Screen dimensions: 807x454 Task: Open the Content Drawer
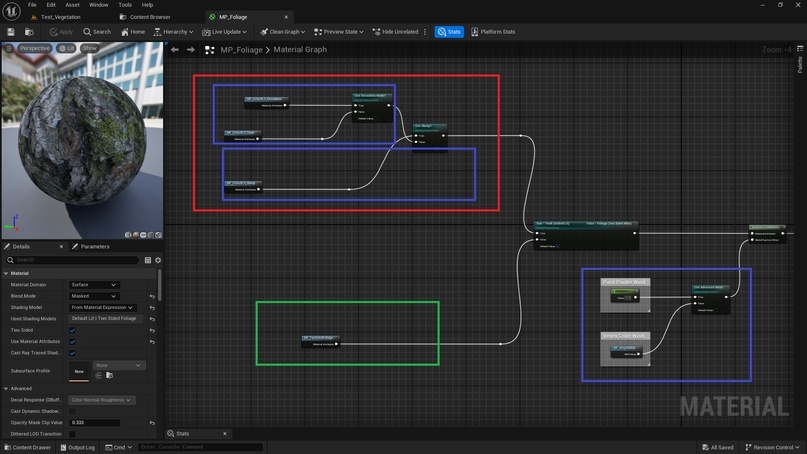pos(27,447)
